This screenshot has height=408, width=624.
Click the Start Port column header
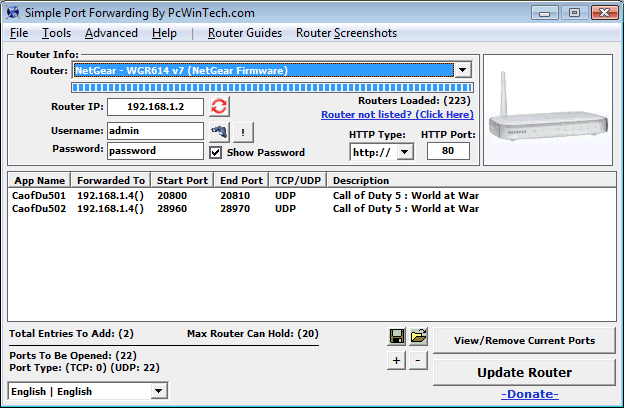pos(182,180)
